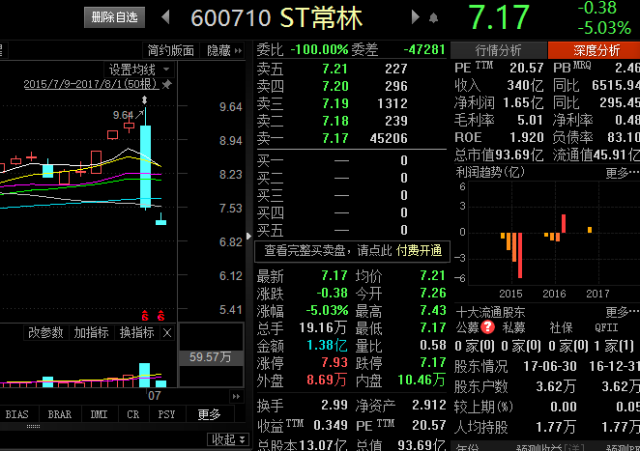This screenshot has height=451, width=640.
Task: Click the volume readout 59.57万
Action: pos(210,357)
